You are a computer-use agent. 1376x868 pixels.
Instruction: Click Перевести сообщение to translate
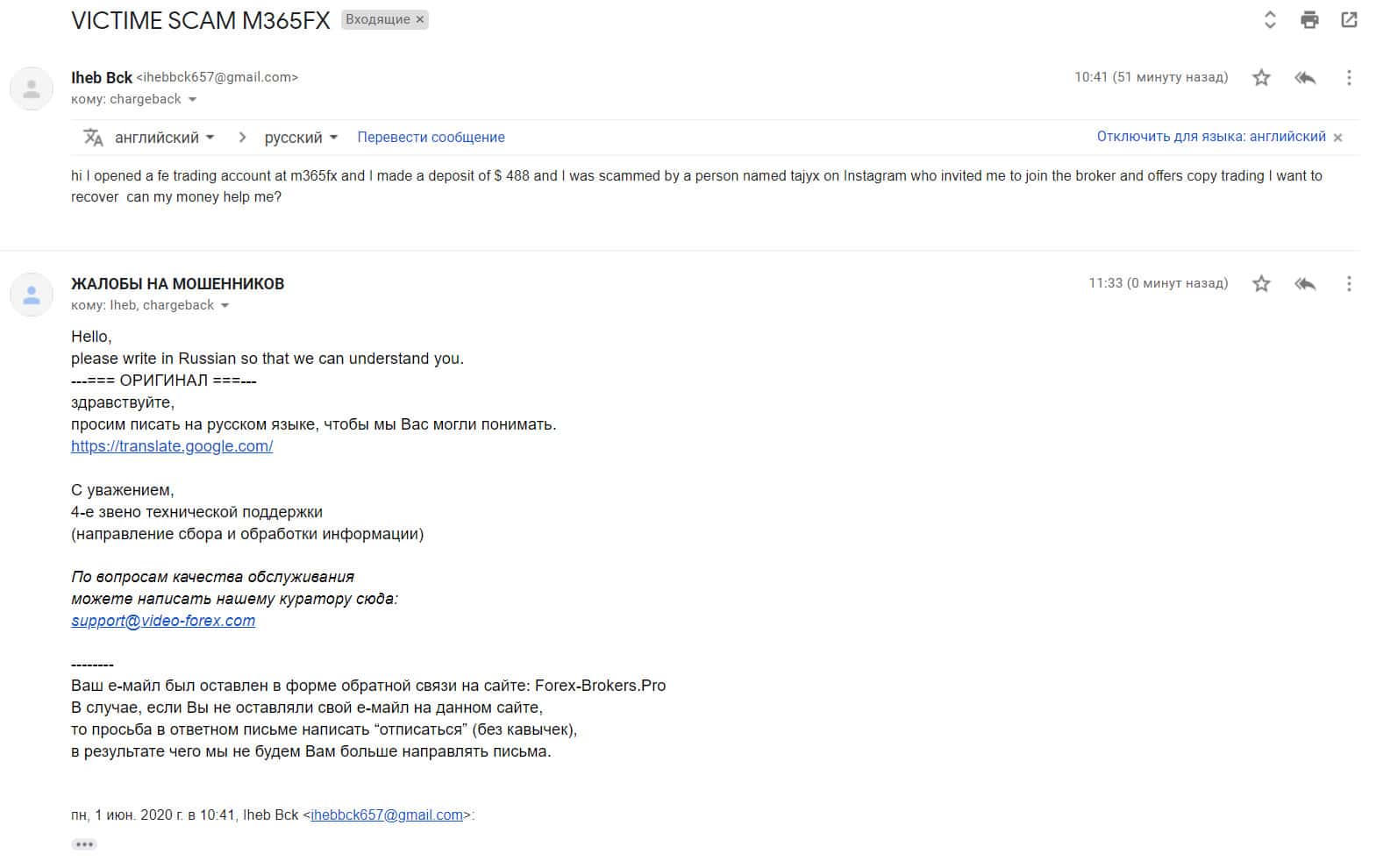(431, 138)
